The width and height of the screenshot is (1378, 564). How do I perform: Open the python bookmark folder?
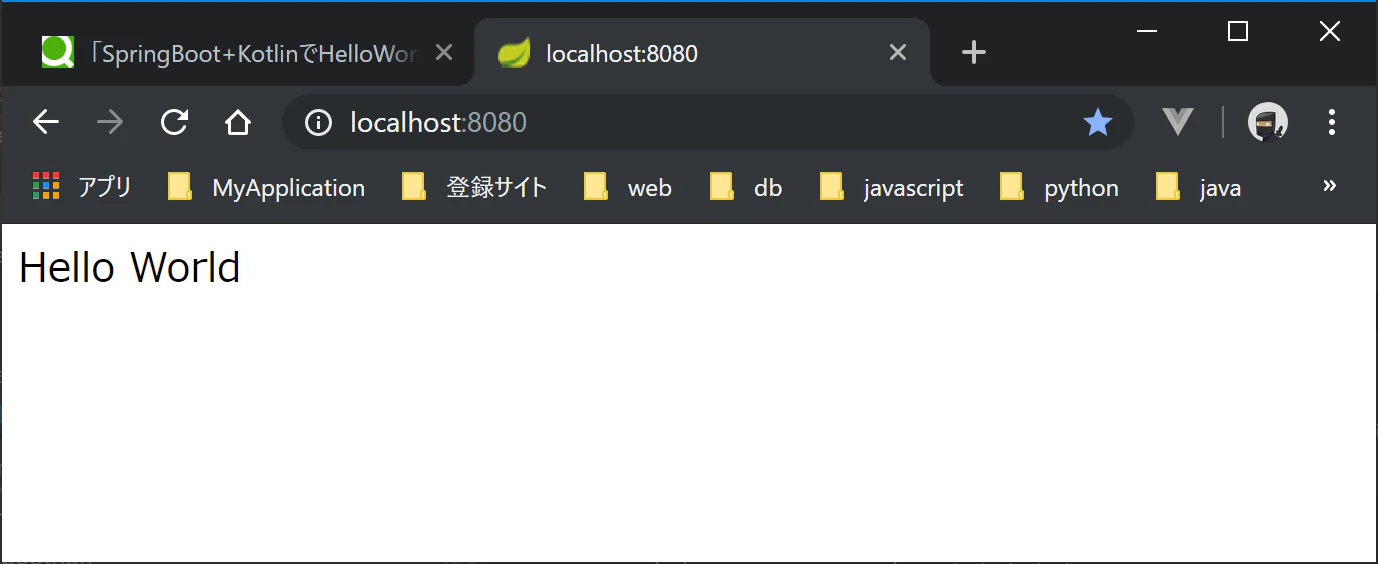pyautogui.click(x=1060, y=187)
